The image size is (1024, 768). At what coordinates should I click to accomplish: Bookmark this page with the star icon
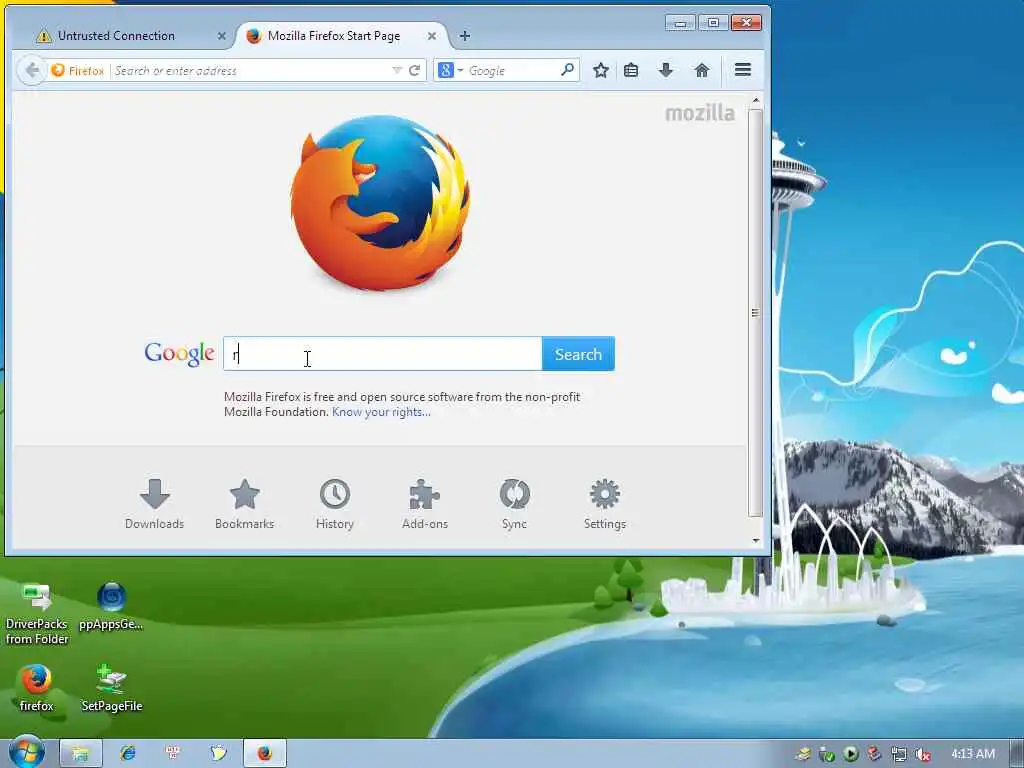pos(601,71)
